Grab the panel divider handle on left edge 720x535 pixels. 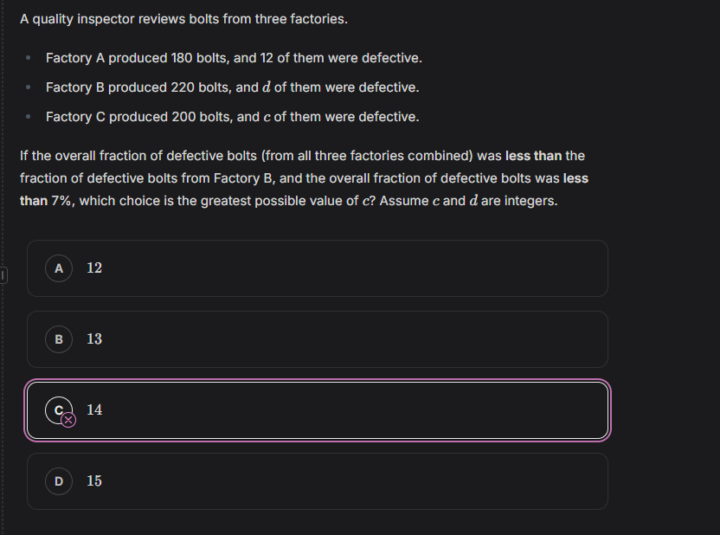point(3,276)
